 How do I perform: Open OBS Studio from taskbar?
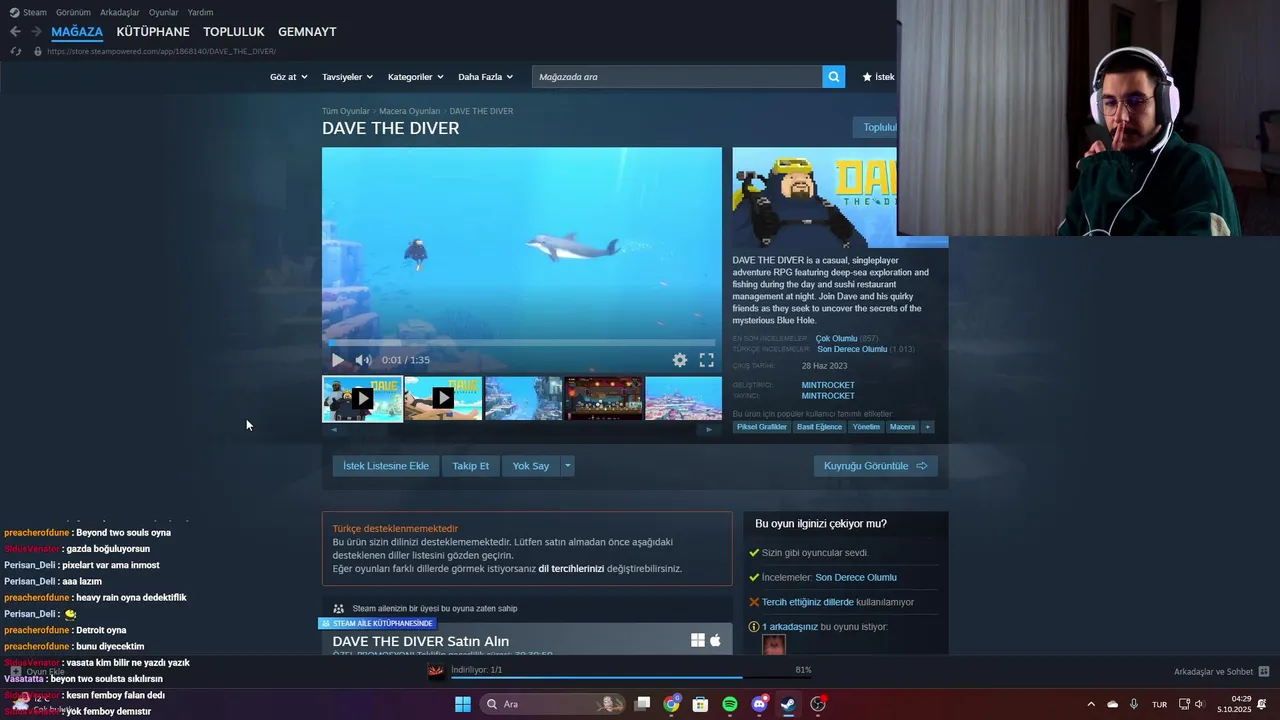click(818, 704)
